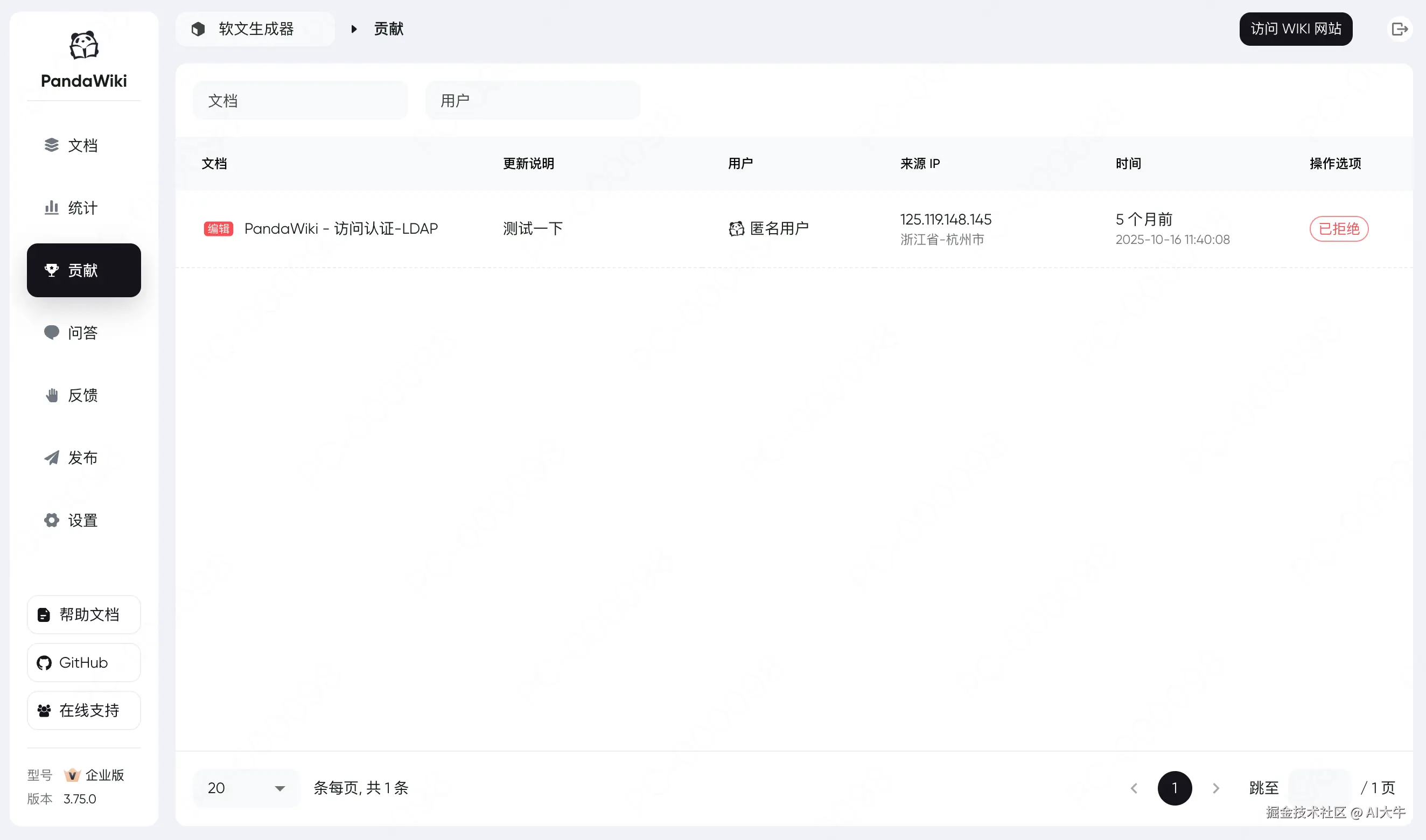Click the 发布 paper plane icon
The height and width of the screenshot is (840, 1426).
point(52,457)
